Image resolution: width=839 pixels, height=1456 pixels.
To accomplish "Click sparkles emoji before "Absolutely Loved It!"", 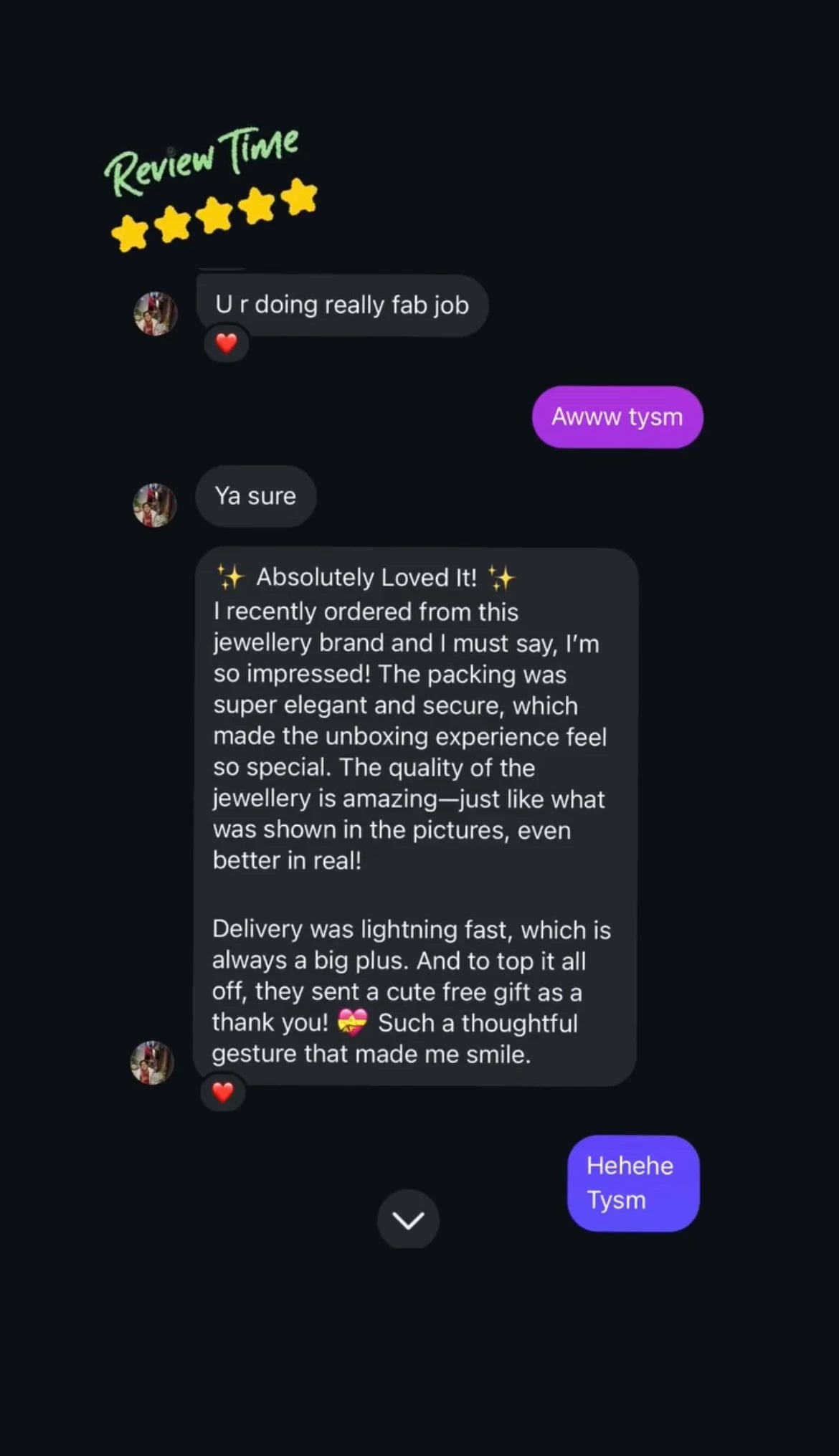I will [230, 577].
